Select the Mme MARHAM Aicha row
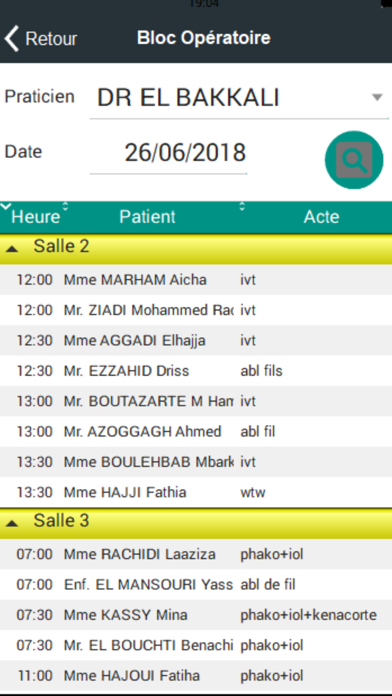 click(x=196, y=280)
